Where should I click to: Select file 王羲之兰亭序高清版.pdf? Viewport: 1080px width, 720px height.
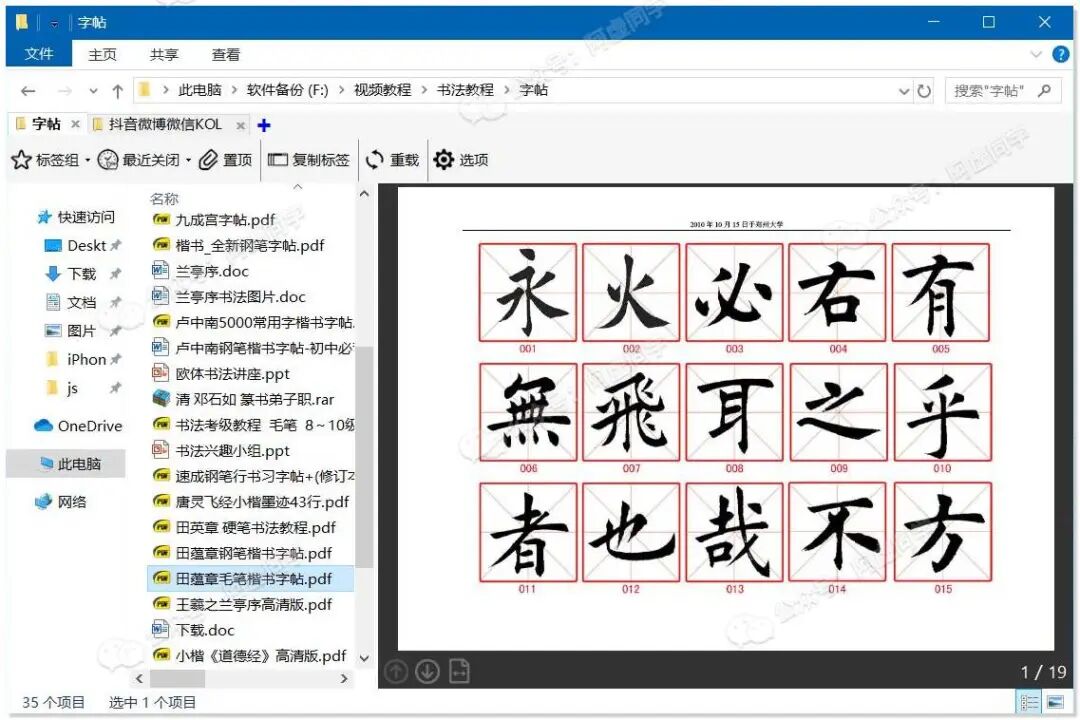242,604
